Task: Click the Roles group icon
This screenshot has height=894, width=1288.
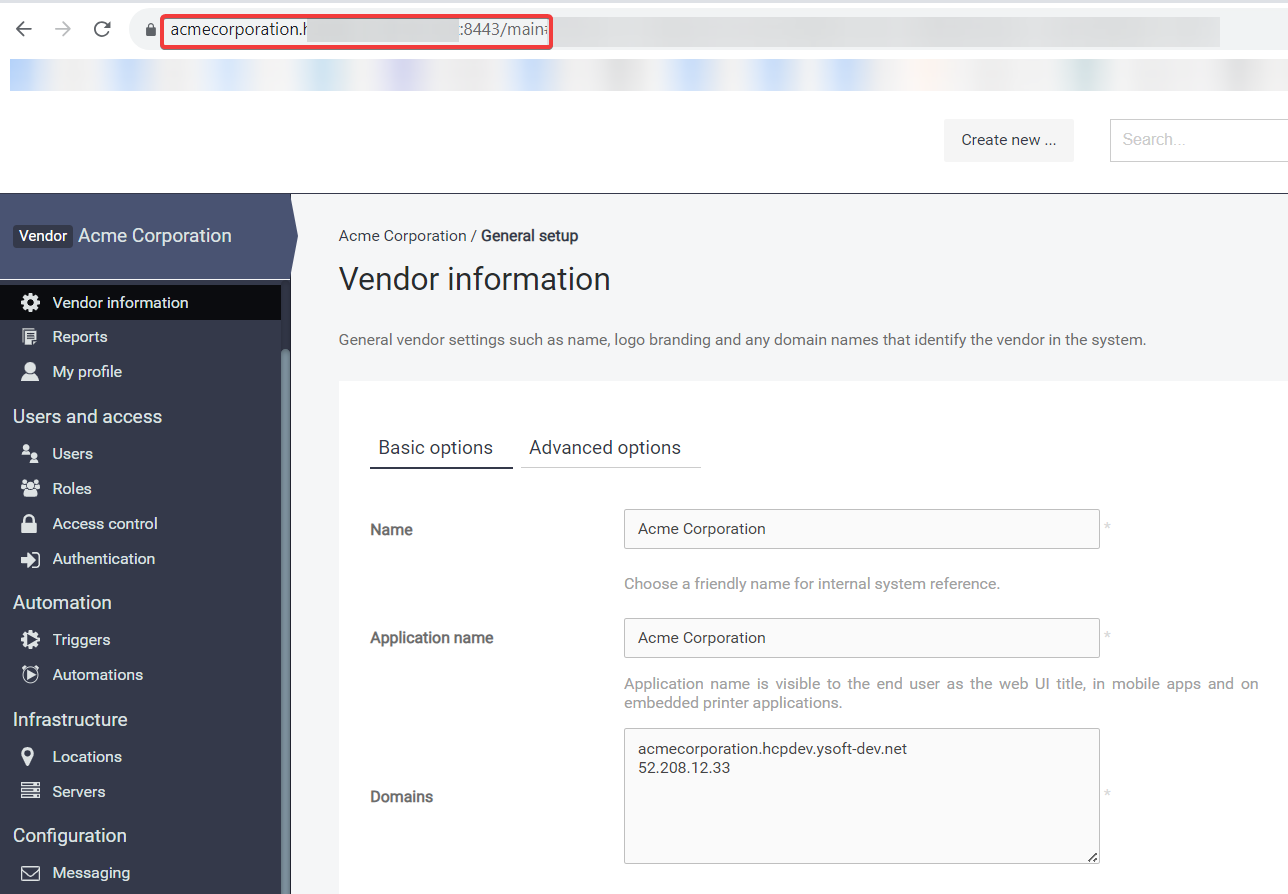Action: click(31, 489)
